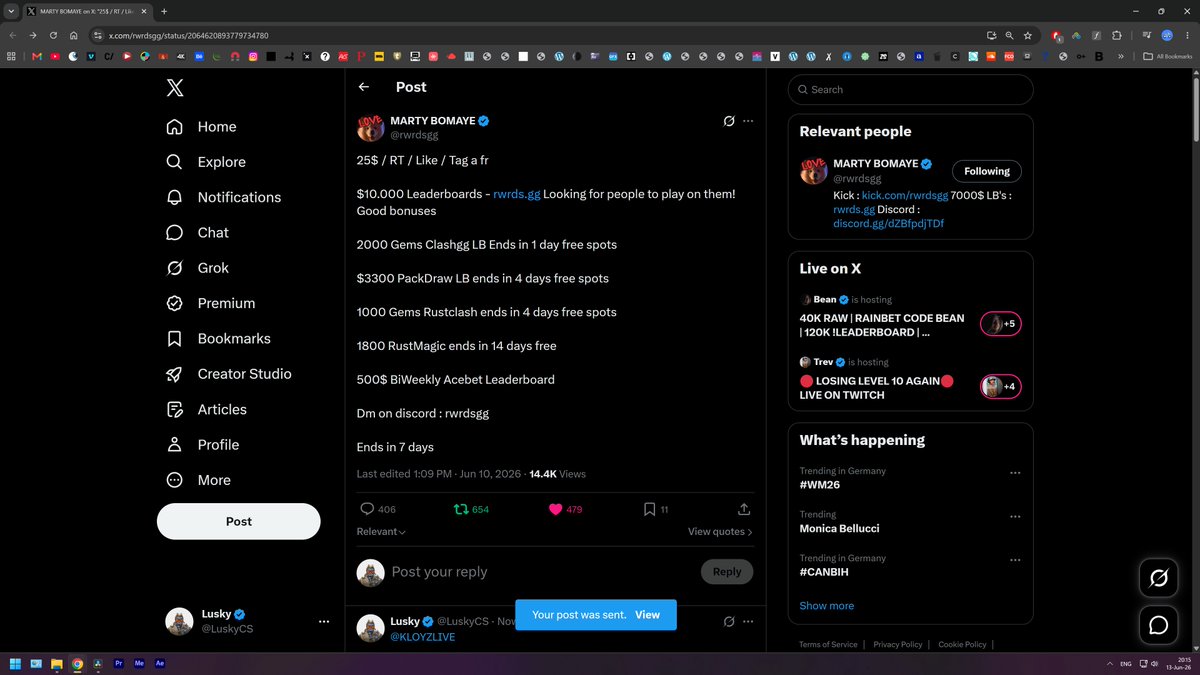The image size is (1200, 675).
Task: Open the Home page from the sidebar
Action: point(201,127)
